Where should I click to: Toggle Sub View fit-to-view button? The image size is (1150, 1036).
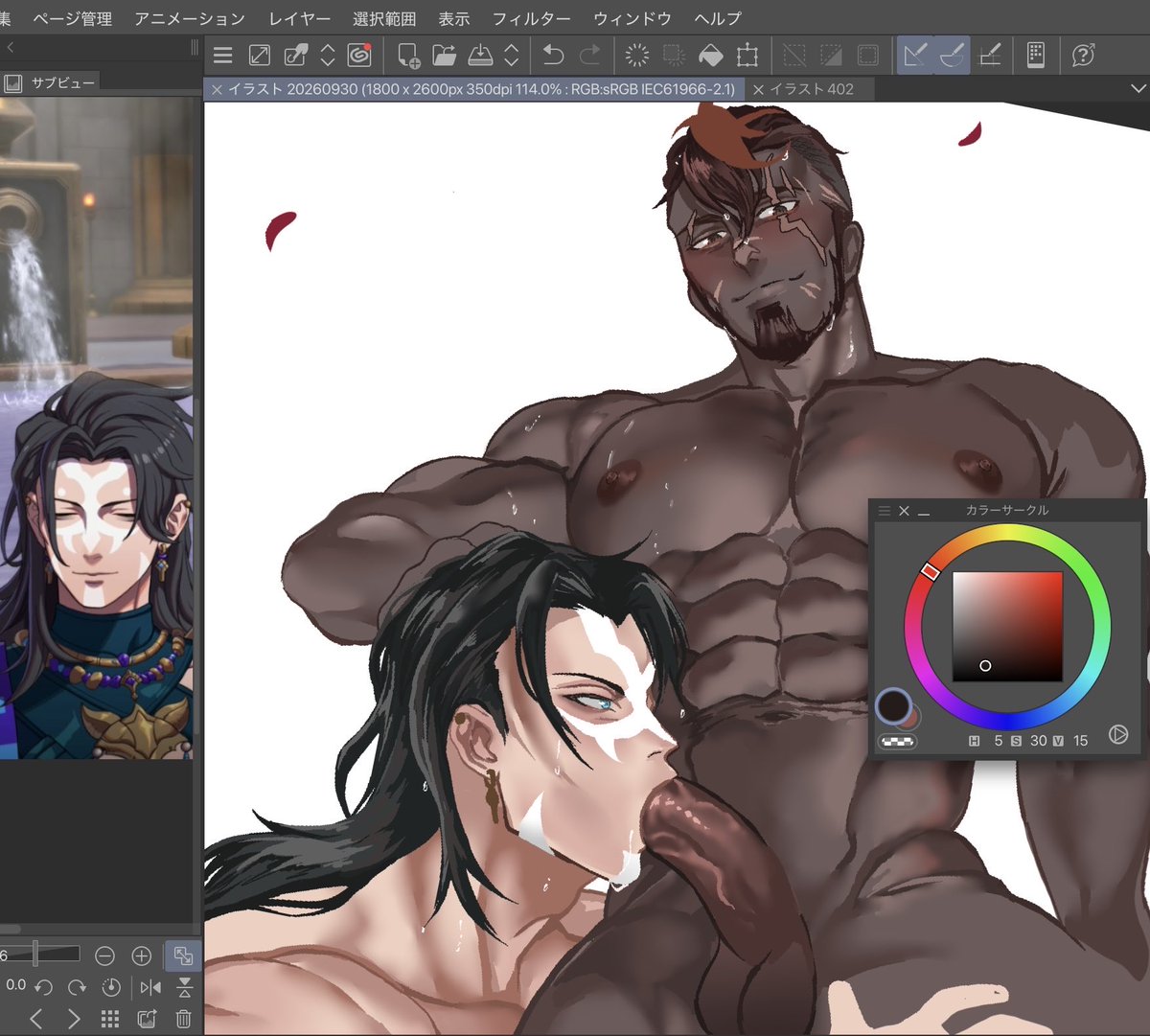click(182, 955)
